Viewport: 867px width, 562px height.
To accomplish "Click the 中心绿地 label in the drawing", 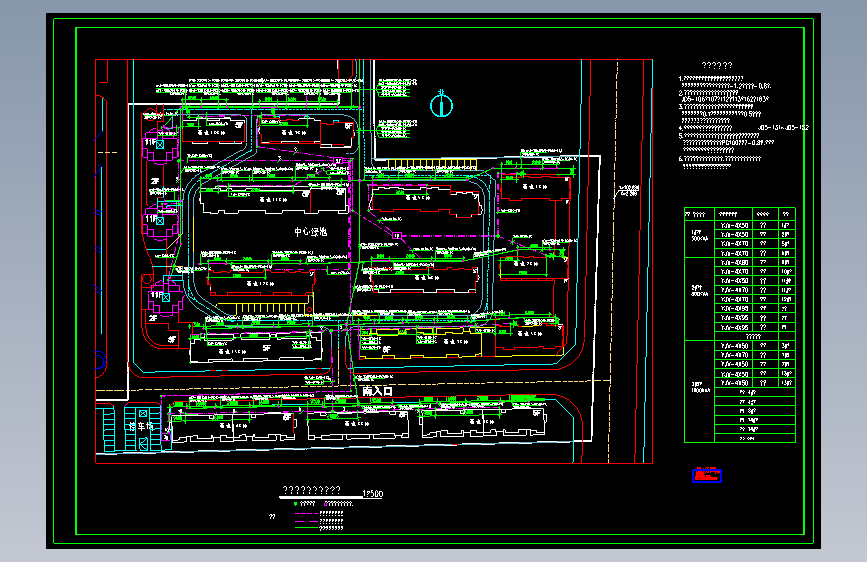I will [310, 232].
